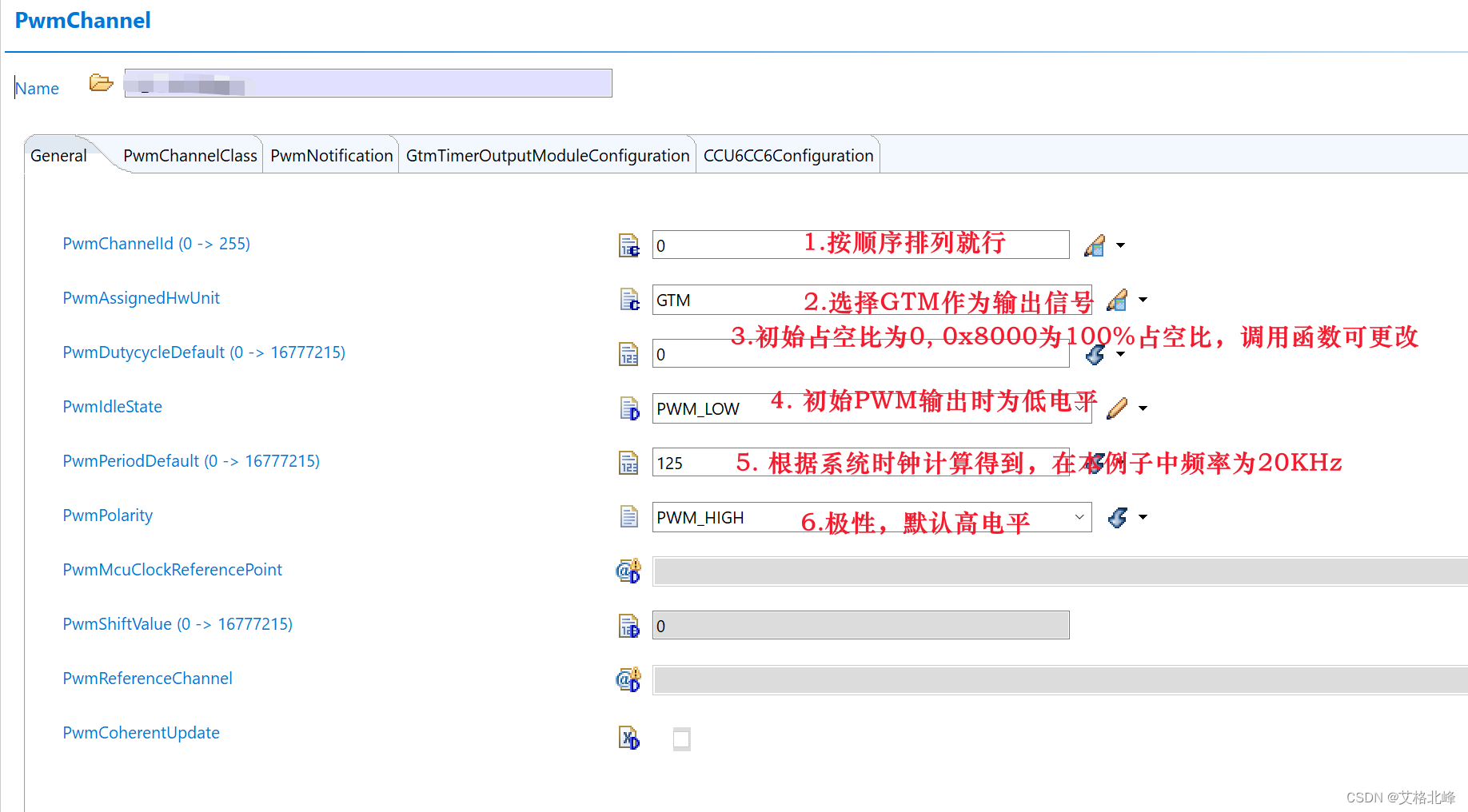Click the folder icon beside the Name field
1468x812 pixels.
coord(100,82)
